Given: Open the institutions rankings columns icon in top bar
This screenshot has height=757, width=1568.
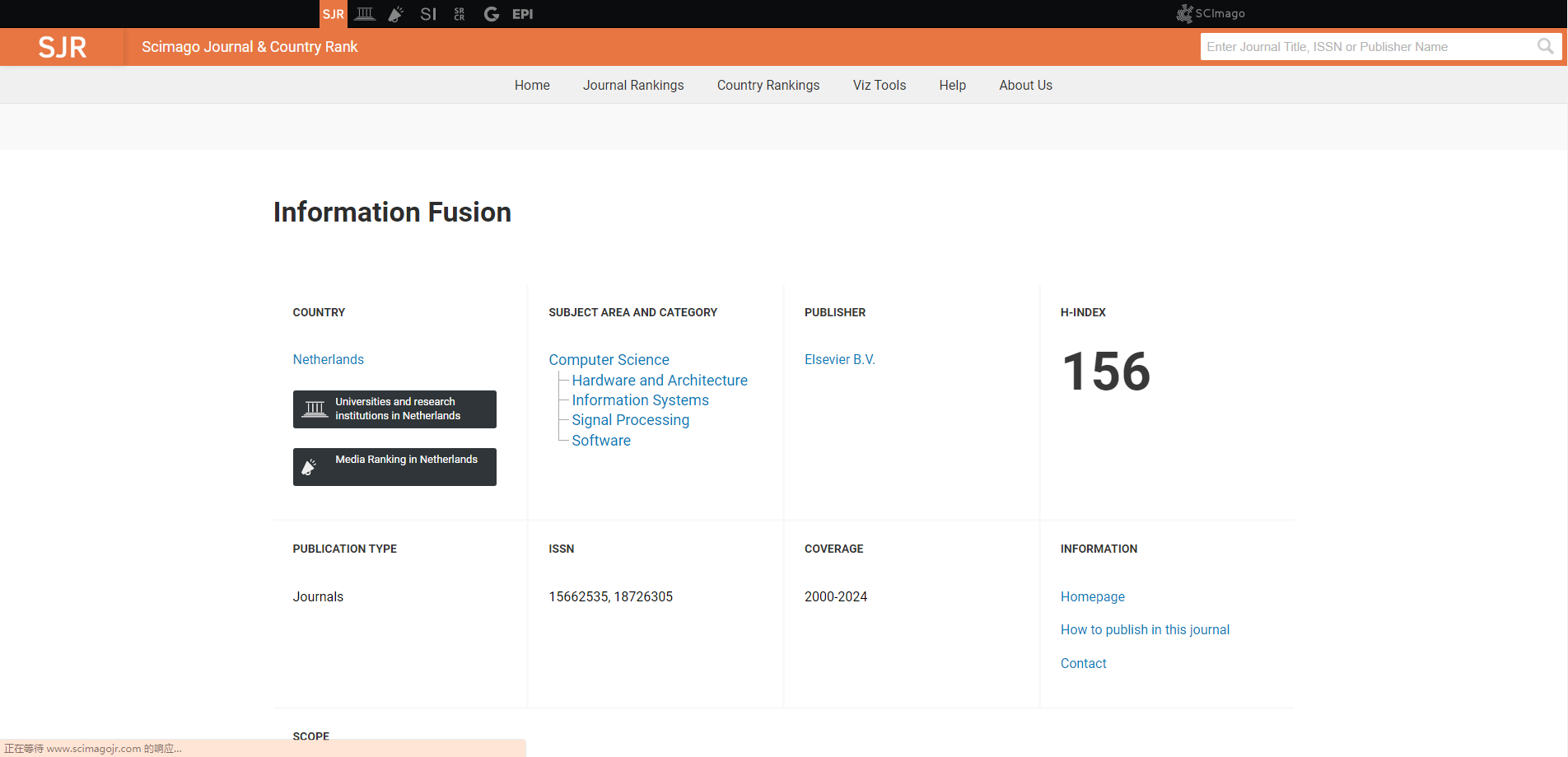Looking at the screenshot, I should (365, 14).
